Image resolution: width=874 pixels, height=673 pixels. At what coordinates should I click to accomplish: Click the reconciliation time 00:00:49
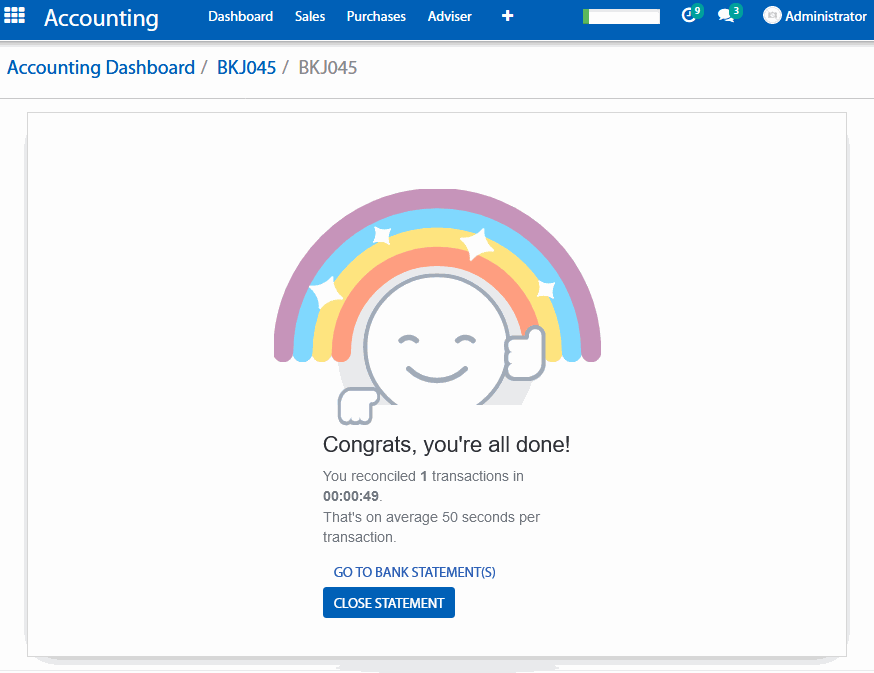coord(351,495)
